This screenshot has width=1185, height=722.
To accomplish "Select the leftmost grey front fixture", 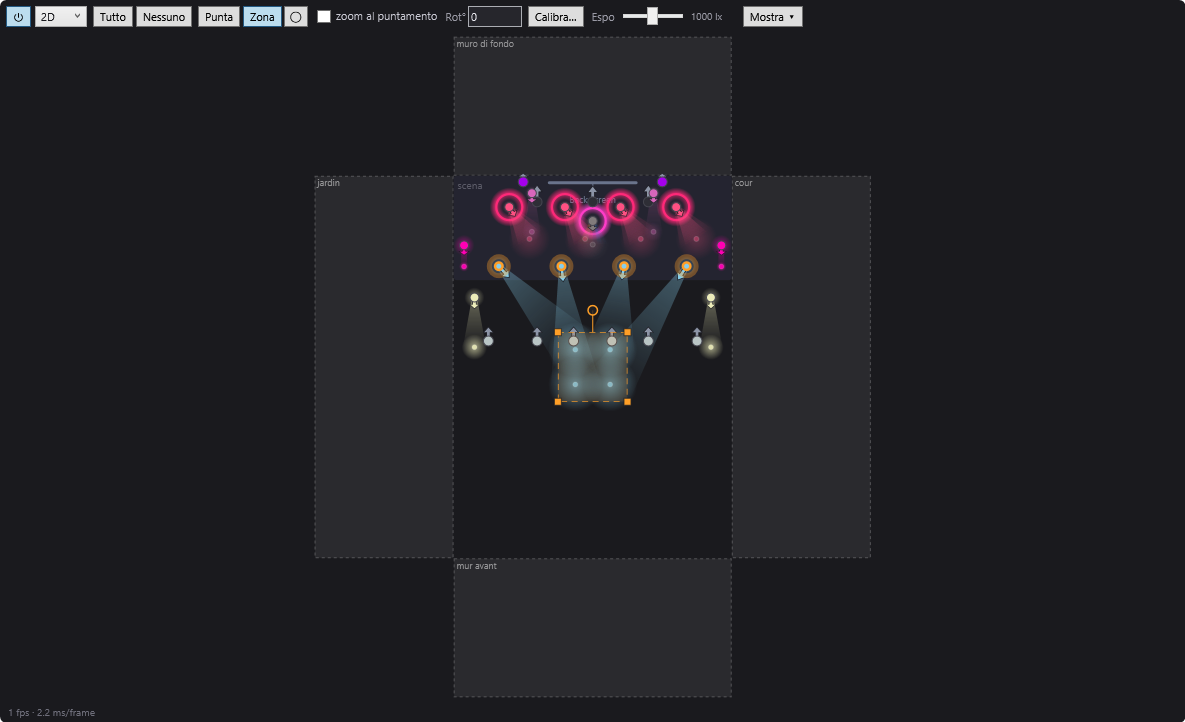I will pos(488,341).
